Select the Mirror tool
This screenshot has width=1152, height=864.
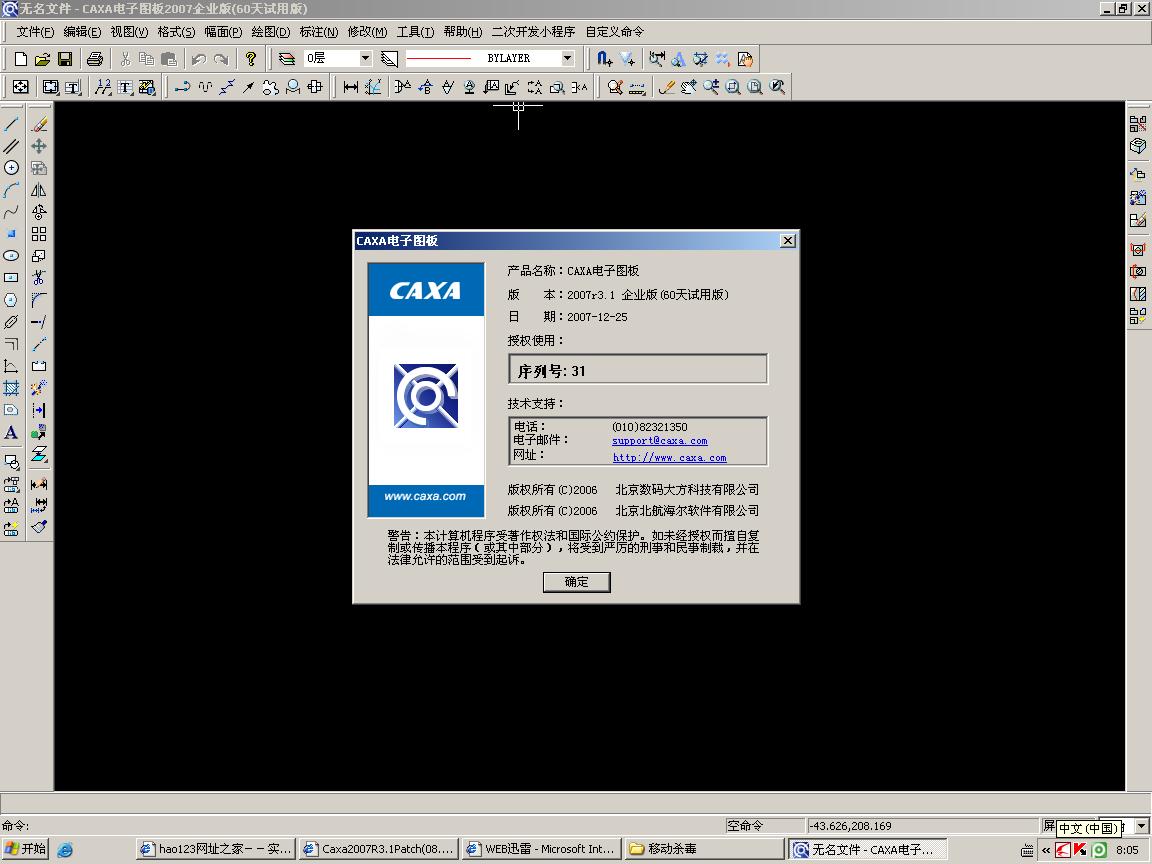click(x=39, y=190)
